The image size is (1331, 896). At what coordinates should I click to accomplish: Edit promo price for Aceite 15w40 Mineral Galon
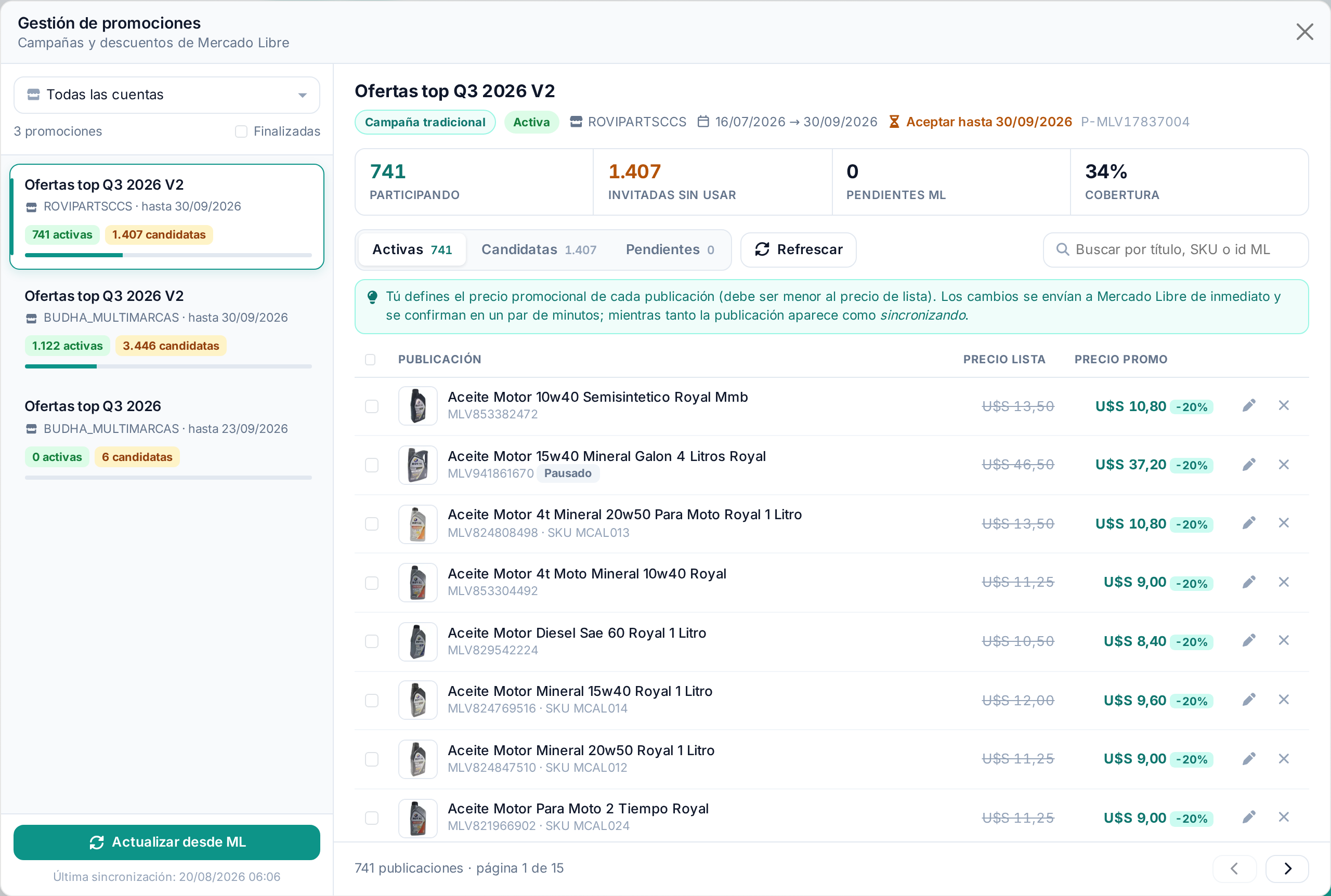click(1249, 465)
